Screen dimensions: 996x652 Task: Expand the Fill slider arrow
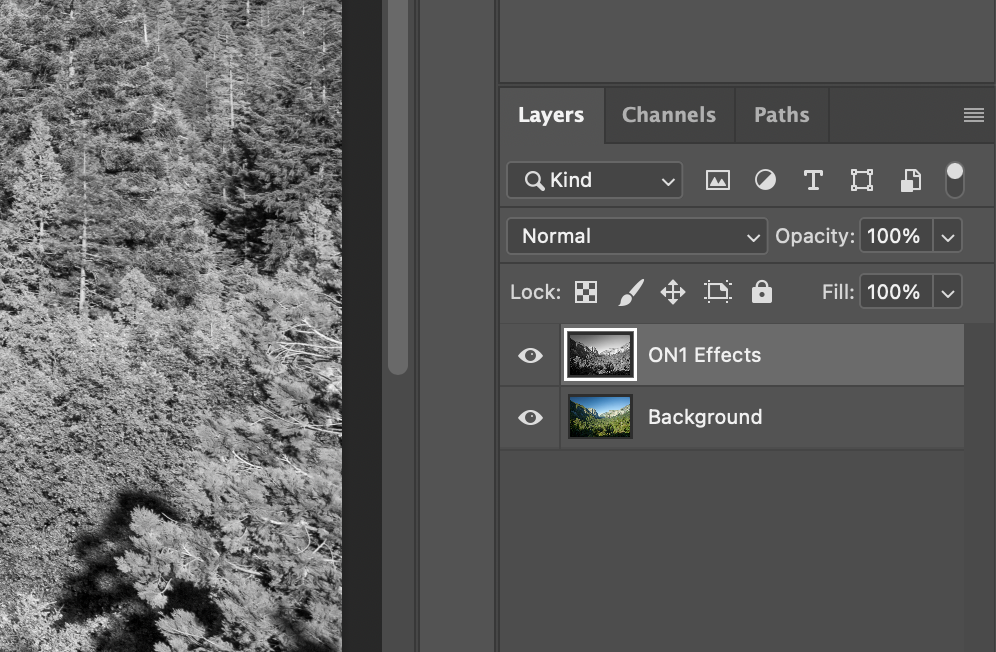click(x=948, y=292)
